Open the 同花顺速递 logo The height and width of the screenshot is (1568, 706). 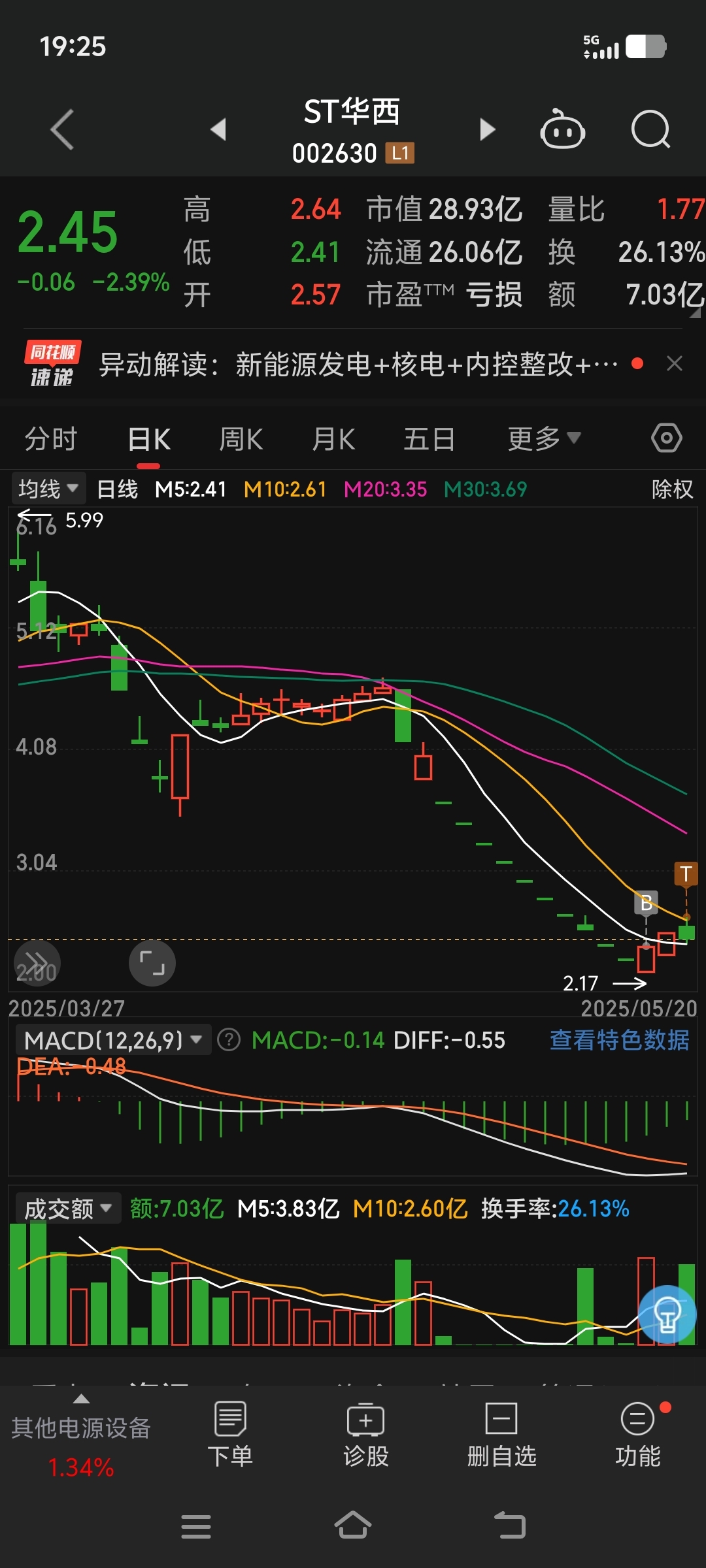(x=52, y=363)
